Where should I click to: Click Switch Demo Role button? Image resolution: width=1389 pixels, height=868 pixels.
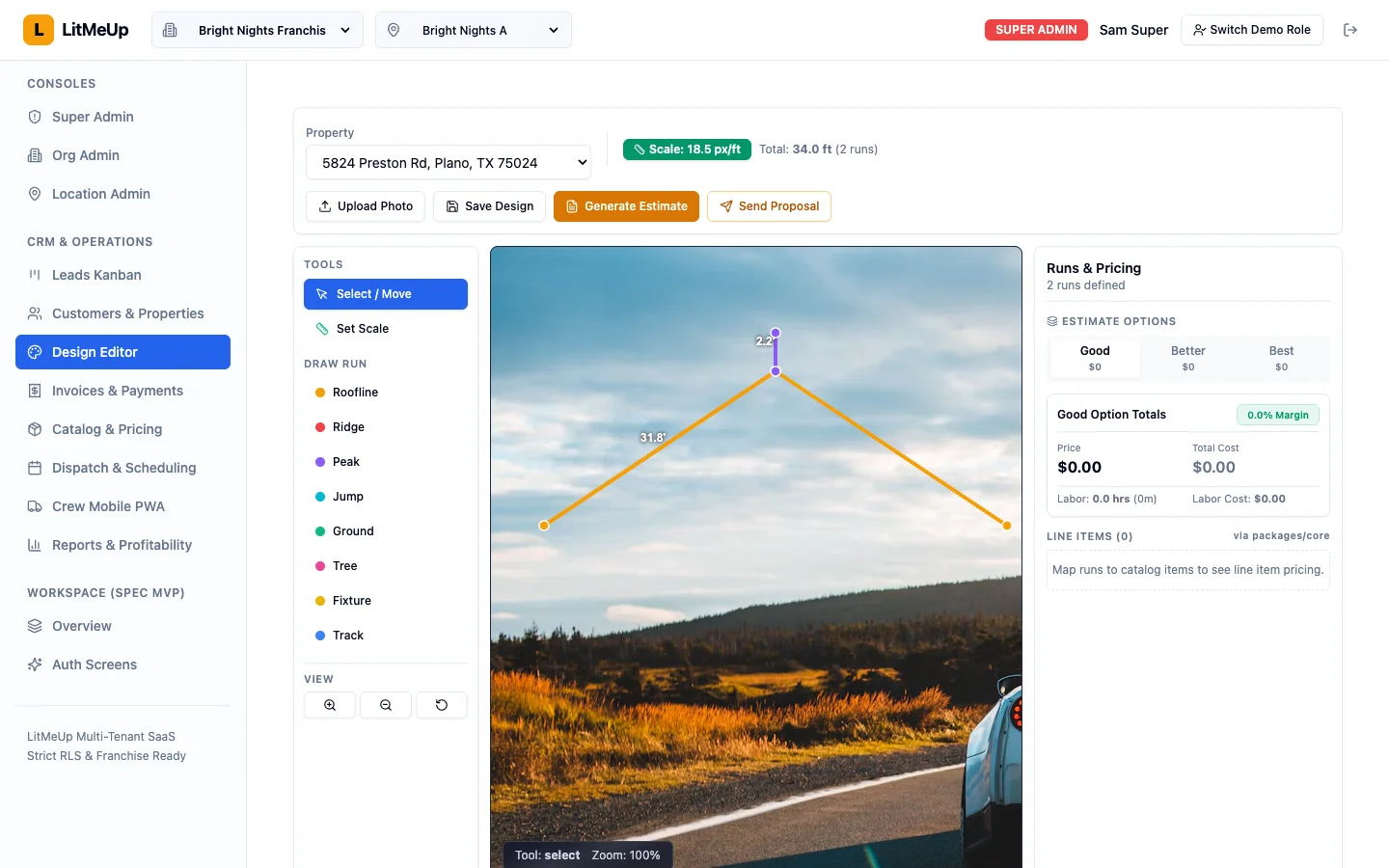(x=1252, y=30)
